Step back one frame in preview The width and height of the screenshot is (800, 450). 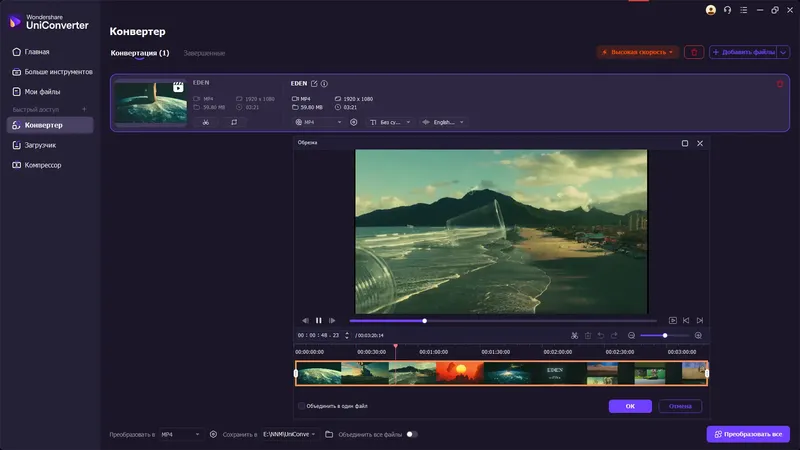coord(305,320)
